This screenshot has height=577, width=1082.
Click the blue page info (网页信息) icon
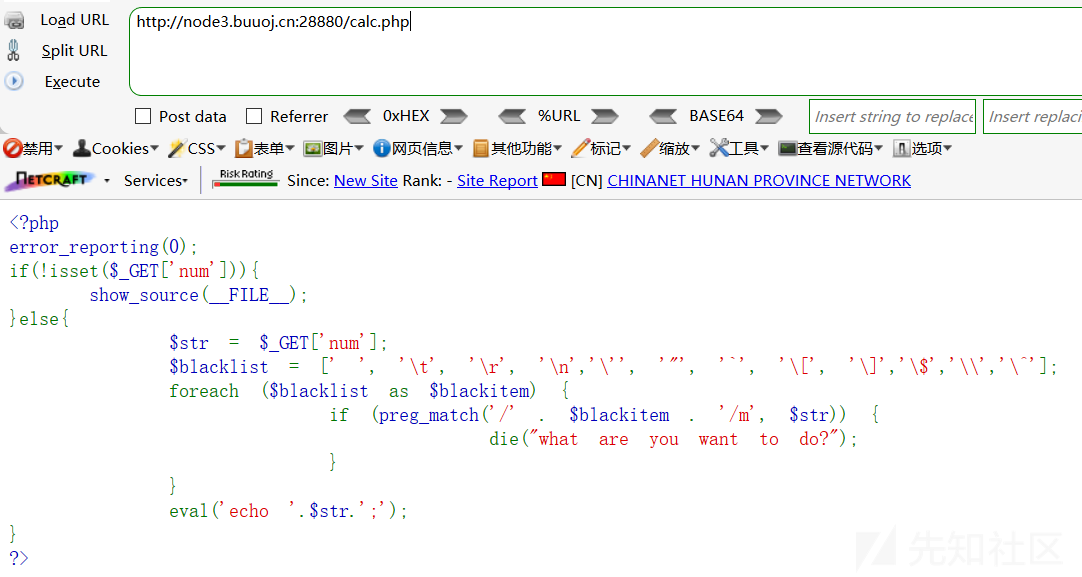(382, 148)
